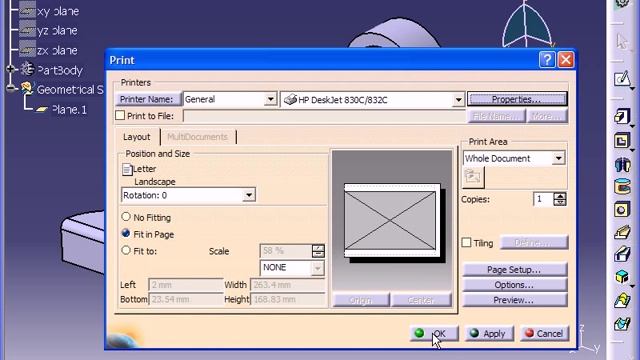Expand the PartBody tree node
640x360 pixels.
coord(11,69)
